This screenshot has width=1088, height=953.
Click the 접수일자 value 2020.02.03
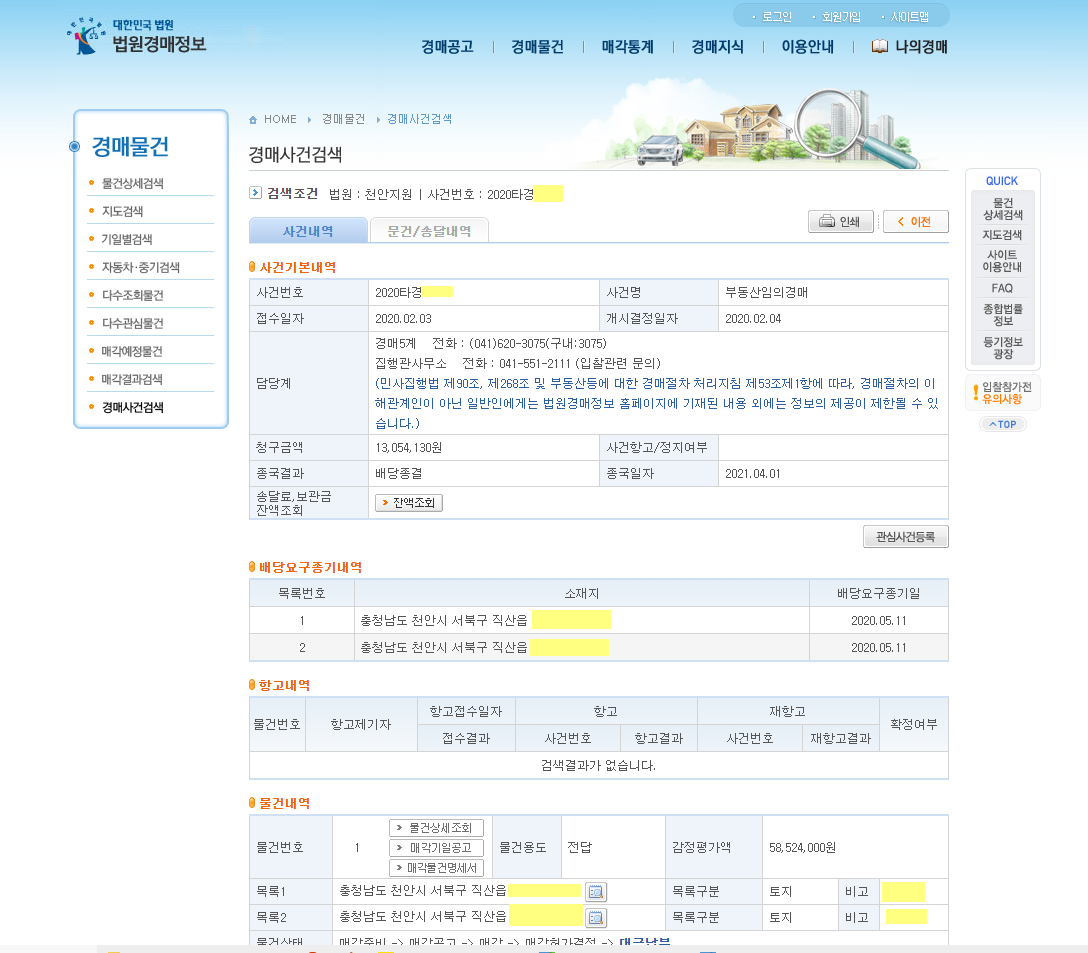[x=403, y=319]
